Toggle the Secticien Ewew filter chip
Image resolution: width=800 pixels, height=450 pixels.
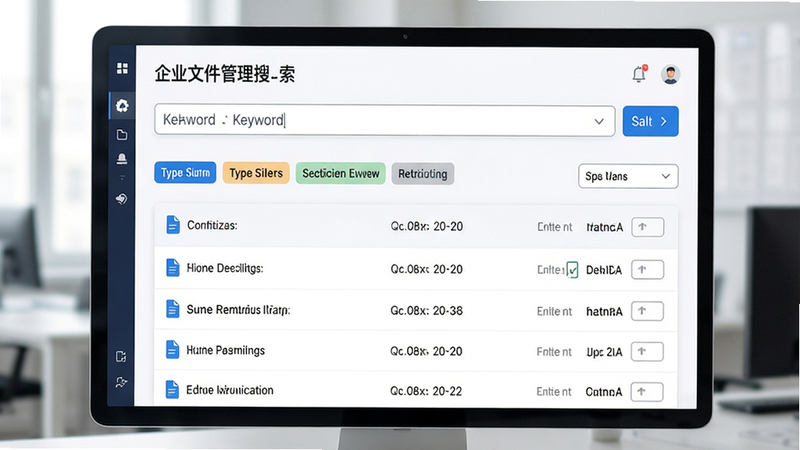[341, 173]
